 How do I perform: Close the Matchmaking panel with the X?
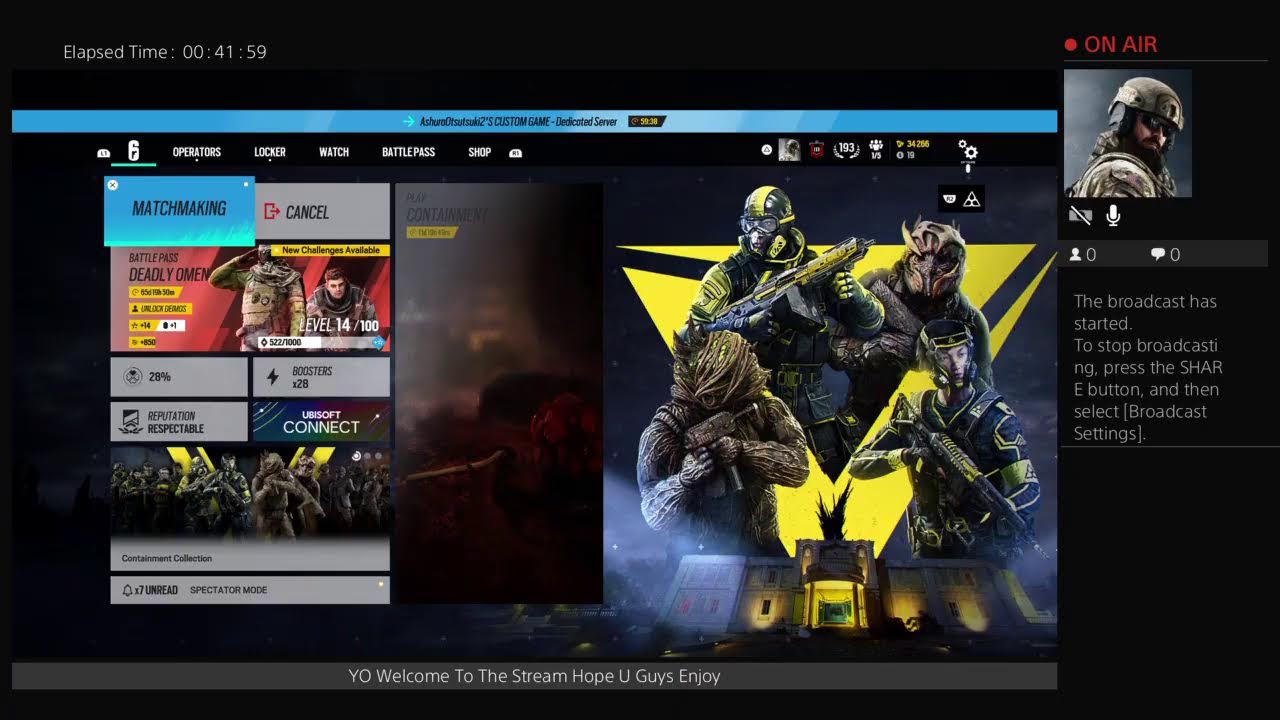113,185
